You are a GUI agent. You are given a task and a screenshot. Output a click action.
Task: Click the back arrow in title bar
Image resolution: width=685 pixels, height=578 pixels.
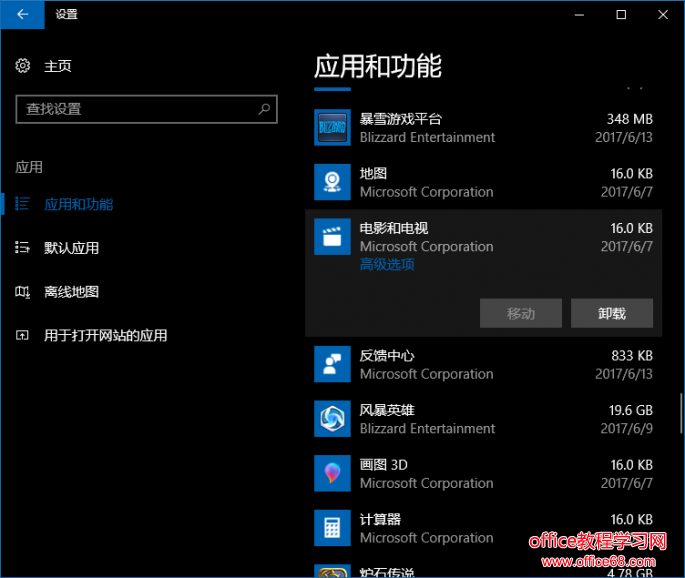click(22, 14)
